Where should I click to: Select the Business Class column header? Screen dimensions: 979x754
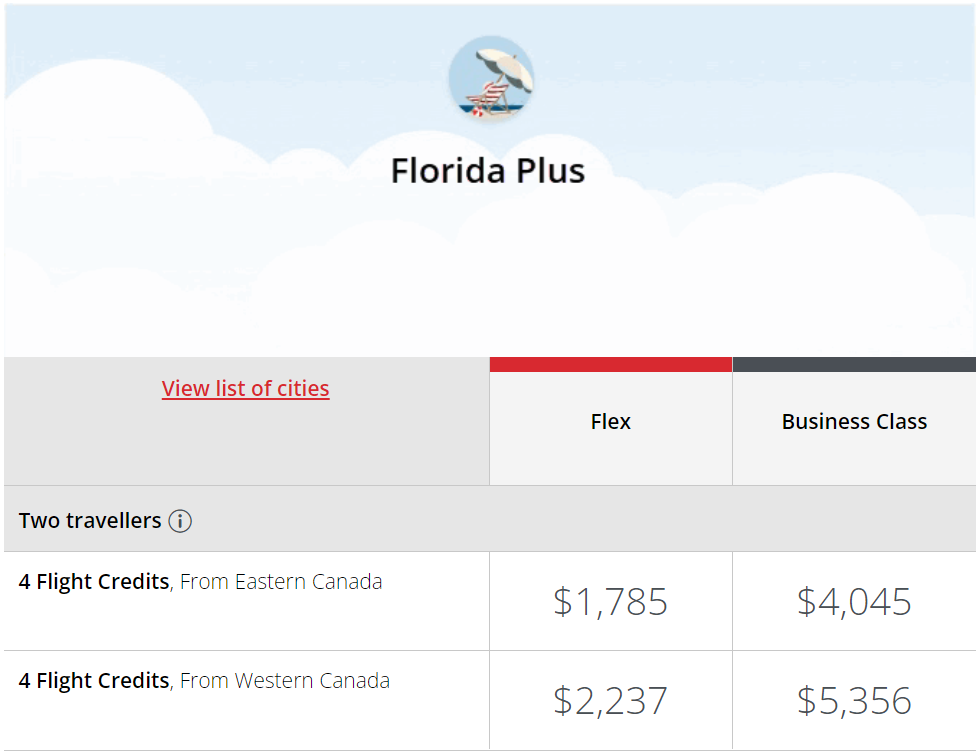(x=854, y=422)
